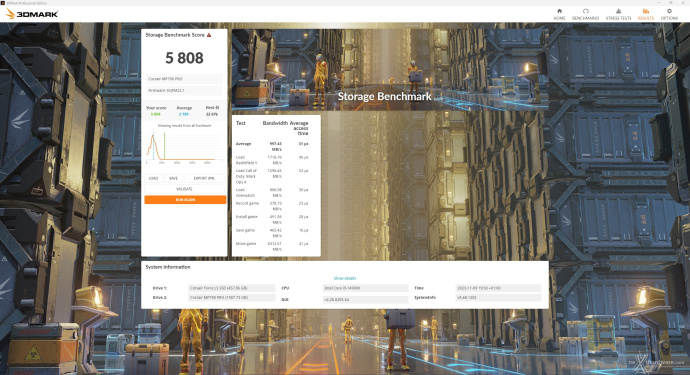Click the EXPORT XML button
The image size is (690, 375).
click(x=204, y=178)
